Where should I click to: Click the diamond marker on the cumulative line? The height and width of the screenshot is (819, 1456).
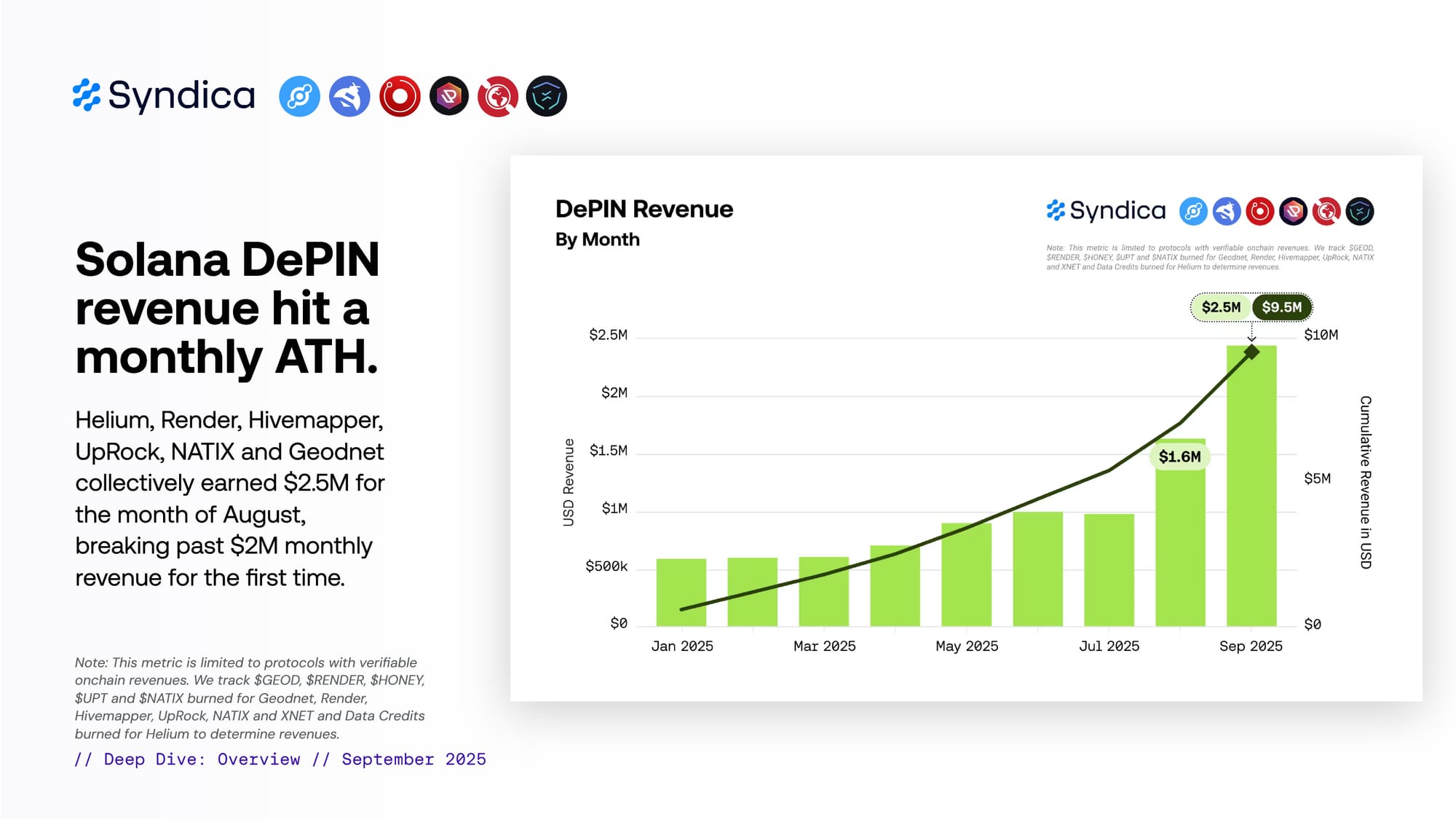click(1251, 352)
